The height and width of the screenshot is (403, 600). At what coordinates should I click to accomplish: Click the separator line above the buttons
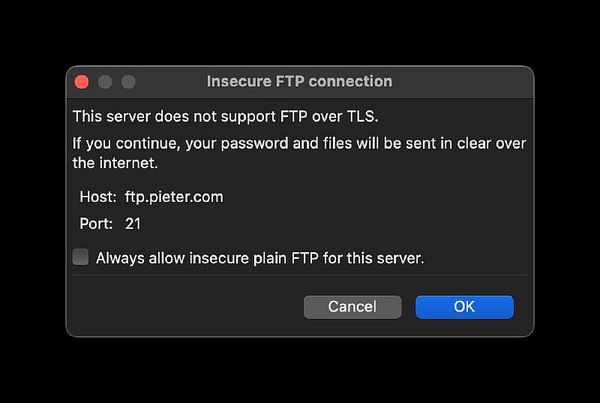(300, 275)
